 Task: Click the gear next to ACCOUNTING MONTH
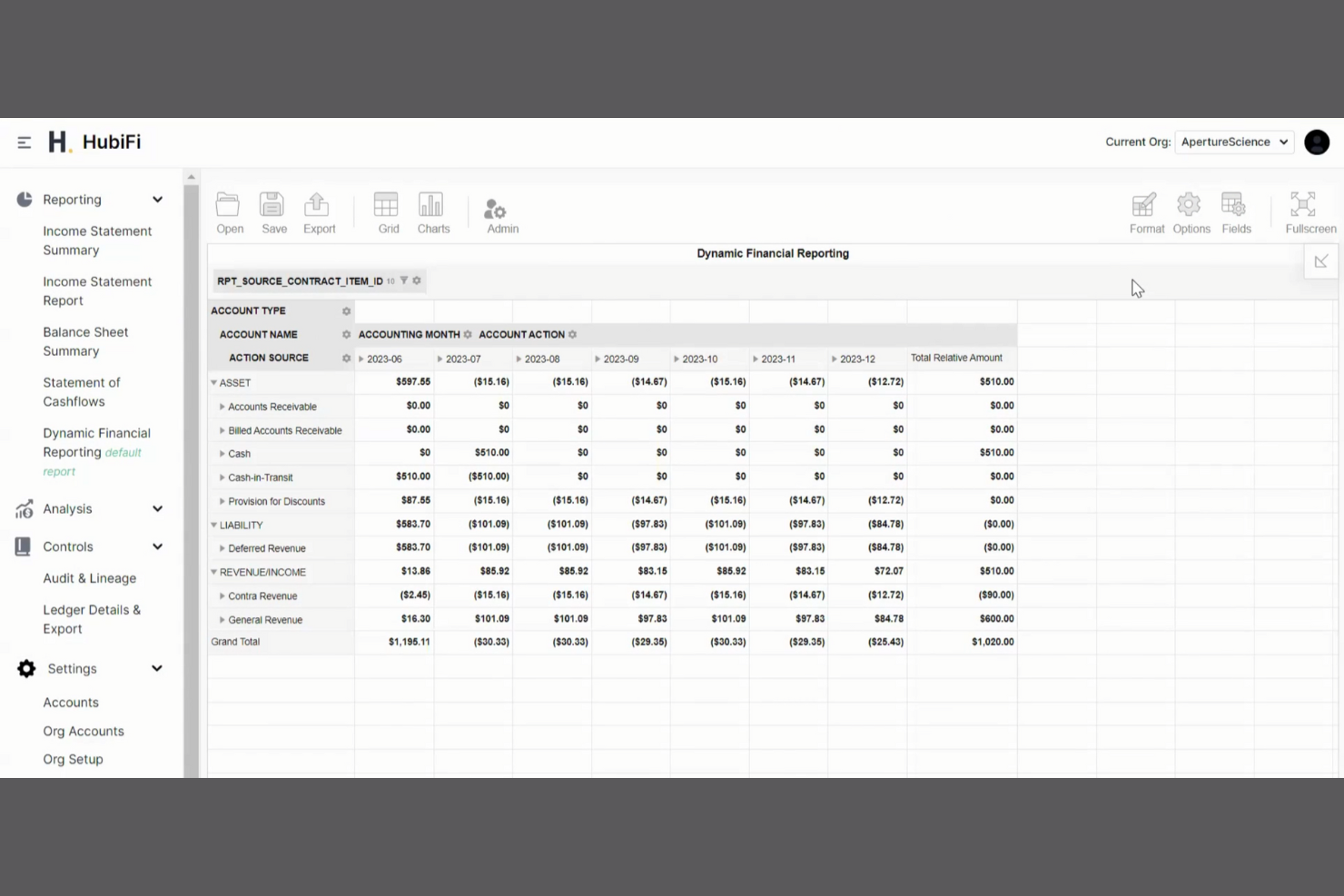pos(468,335)
